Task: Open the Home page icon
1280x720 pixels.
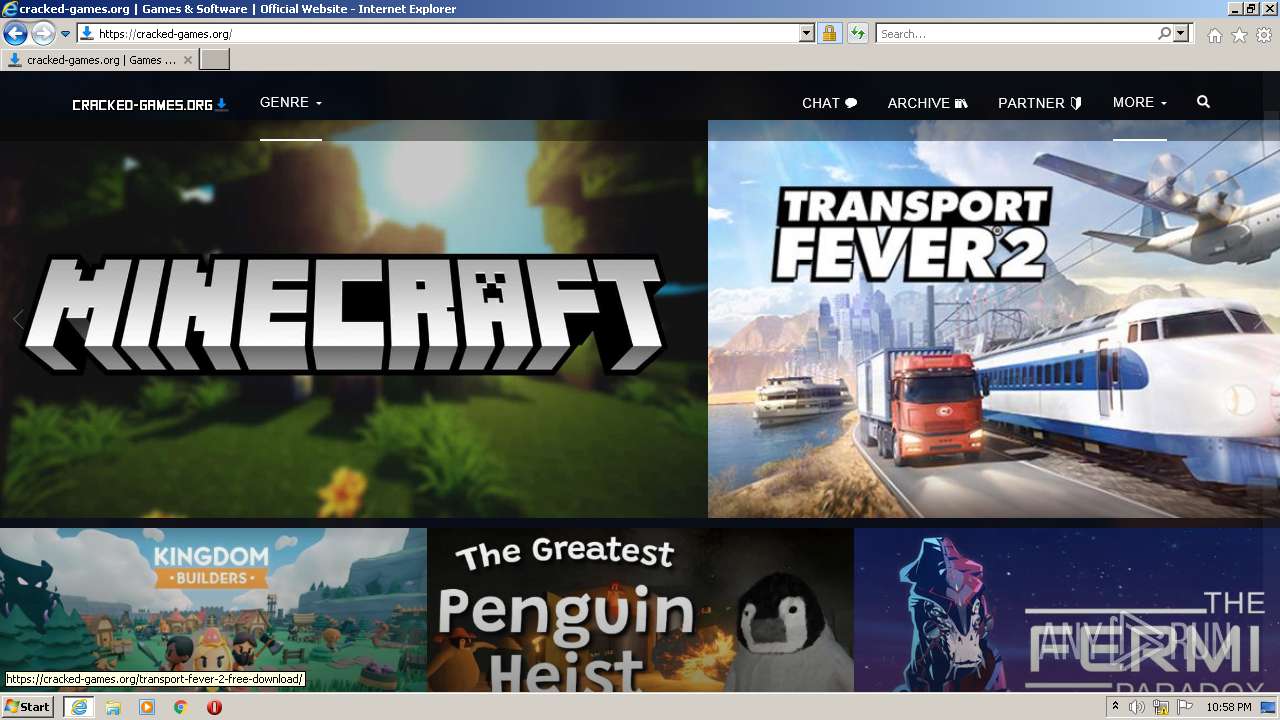Action: click(x=1214, y=35)
